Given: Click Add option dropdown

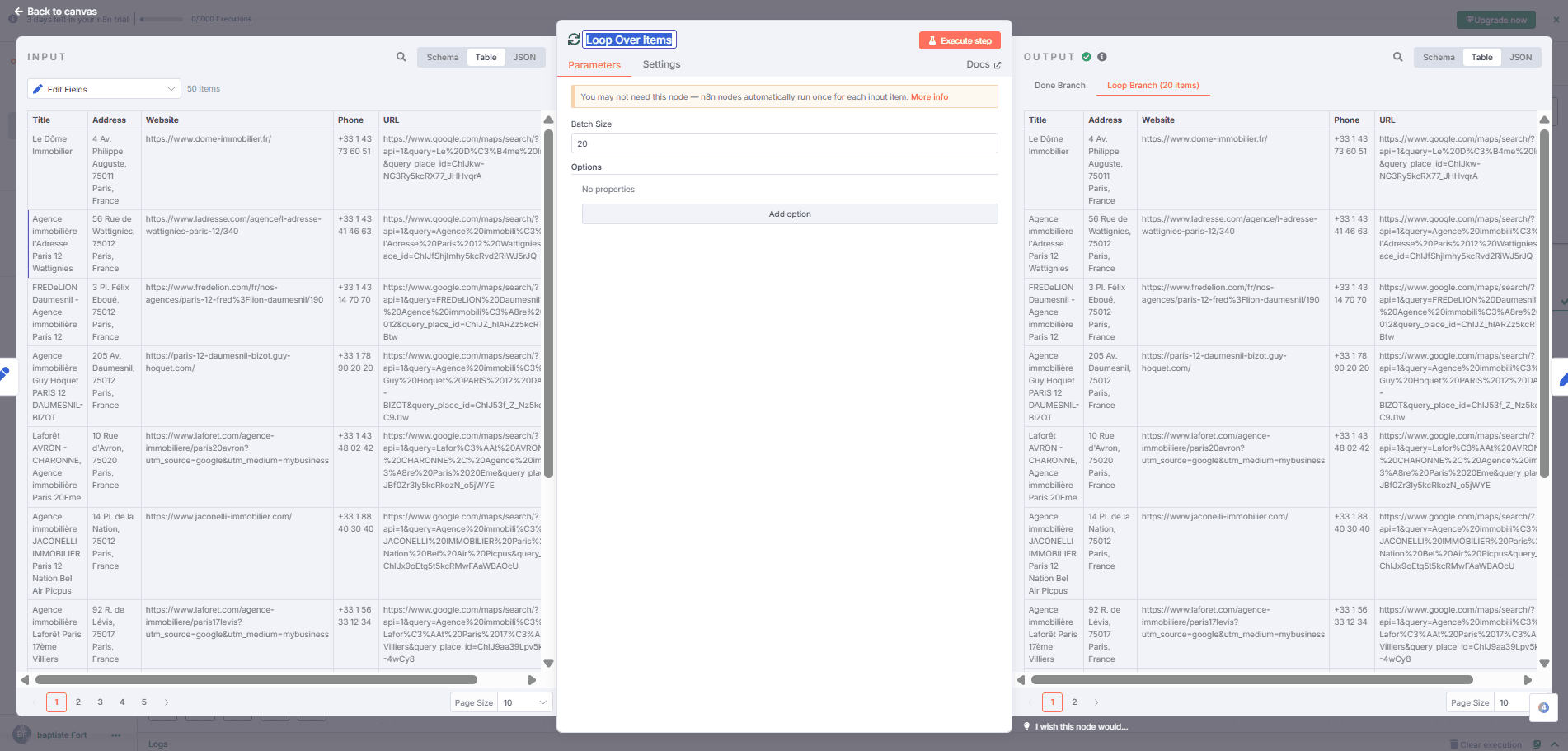Looking at the screenshot, I should (x=790, y=214).
